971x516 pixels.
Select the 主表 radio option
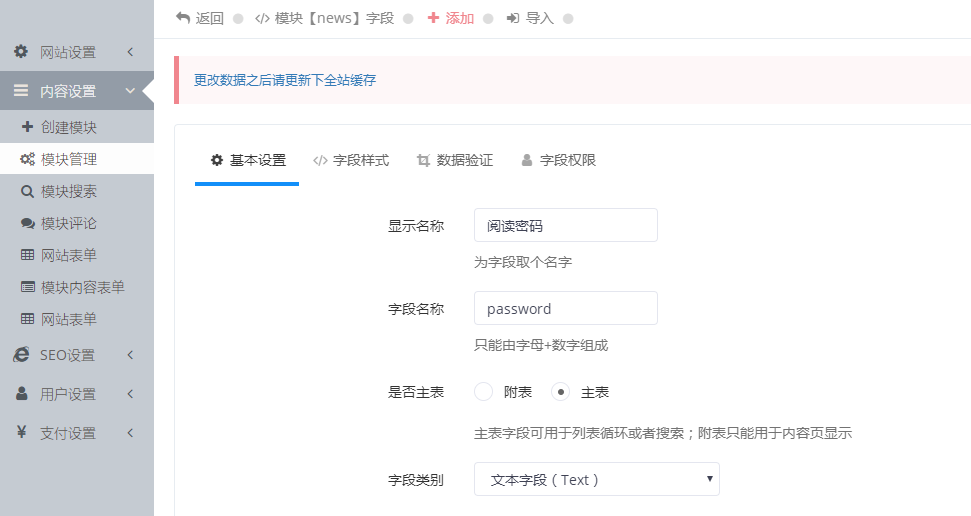560,391
